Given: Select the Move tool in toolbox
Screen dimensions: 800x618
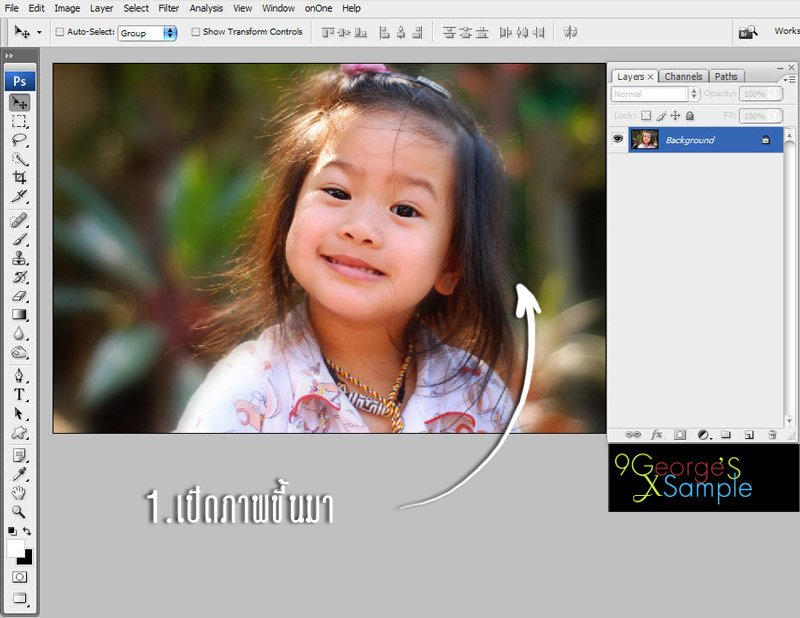Looking at the screenshot, I should 19,103.
